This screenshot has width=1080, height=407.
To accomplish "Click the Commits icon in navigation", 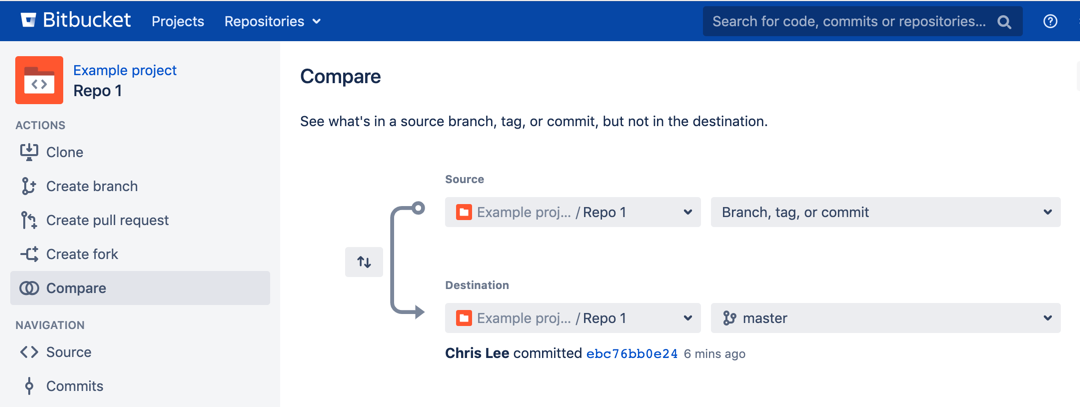I will [29, 386].
